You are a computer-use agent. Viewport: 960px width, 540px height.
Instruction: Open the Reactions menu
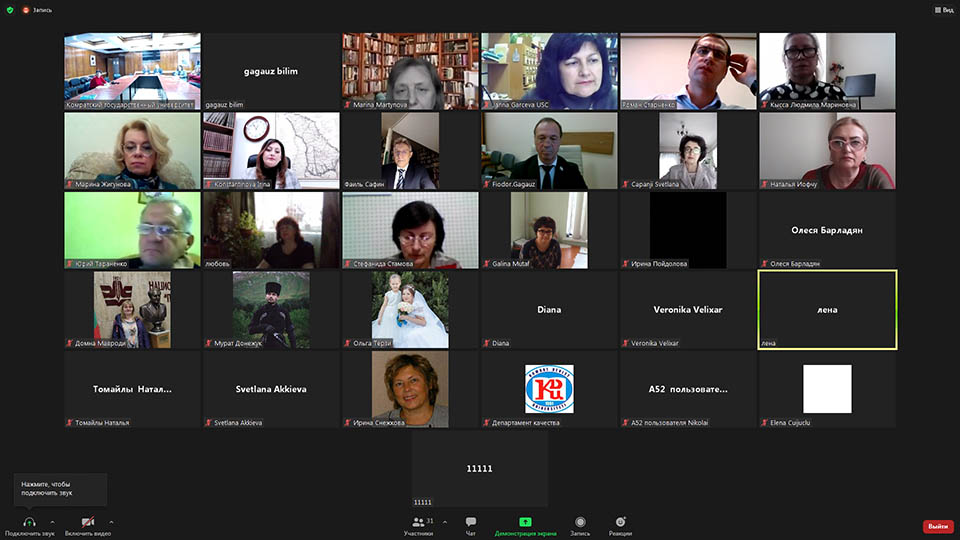620,523
